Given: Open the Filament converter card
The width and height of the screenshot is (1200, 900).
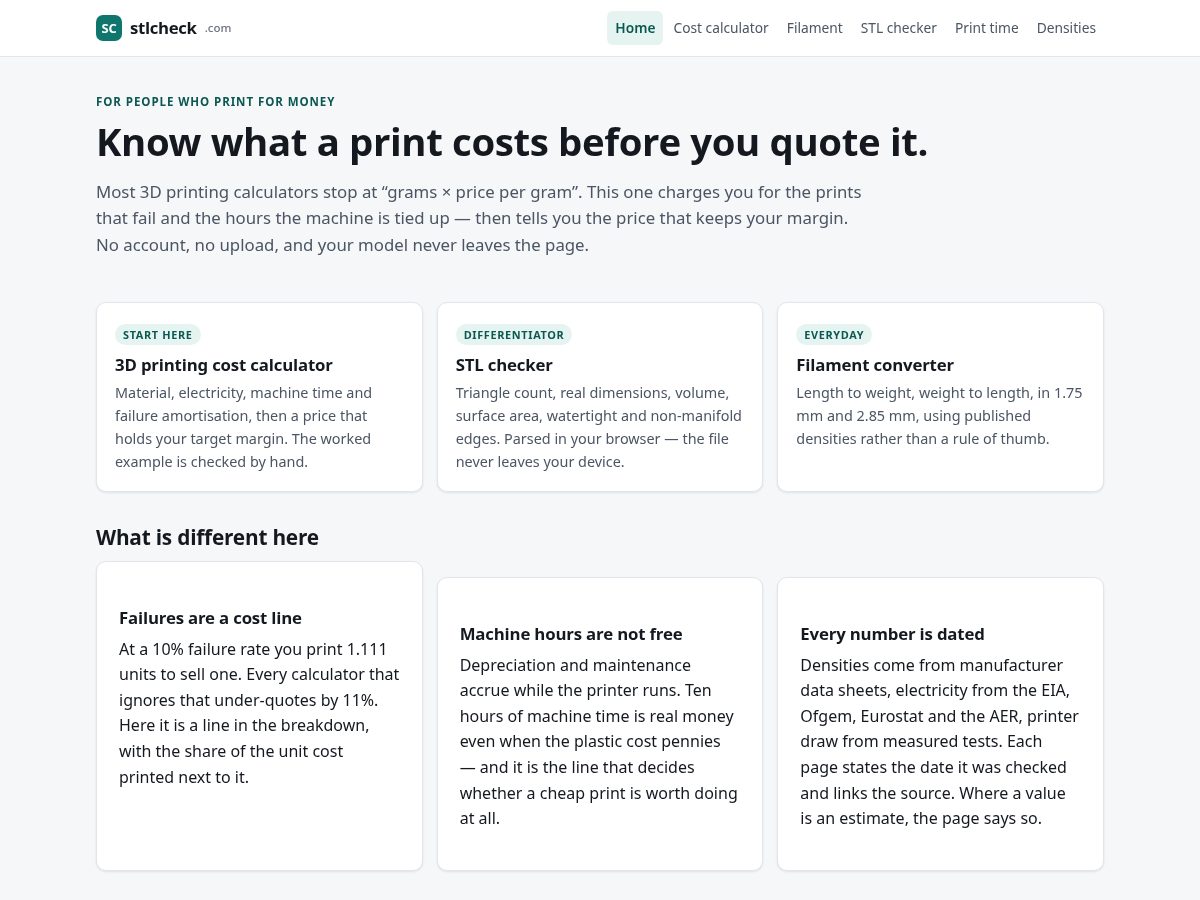Looking at the screenshot, I should [x=940, y=397].
